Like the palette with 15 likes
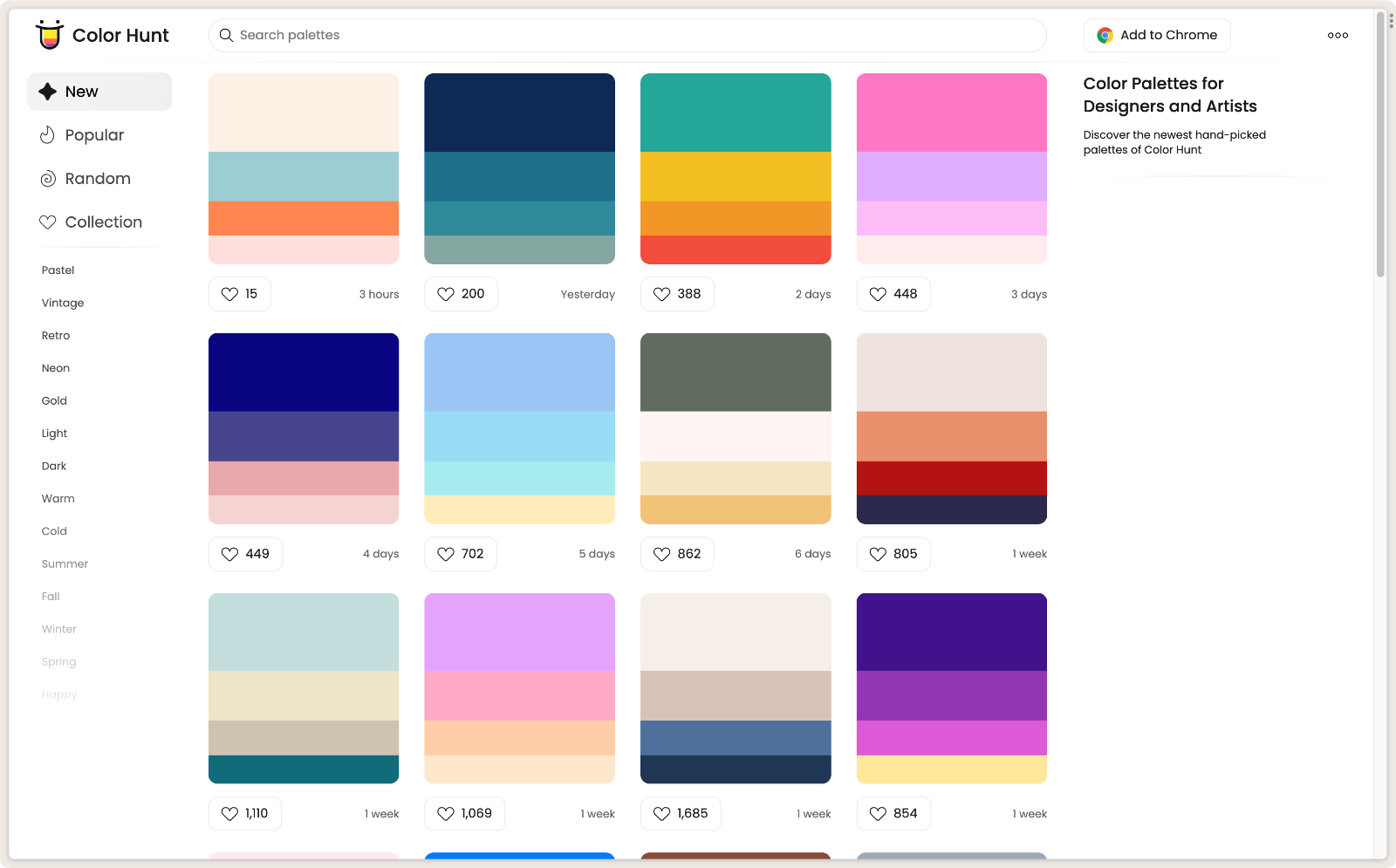This screenshot has width=1396, height=868. coord(231,294)
